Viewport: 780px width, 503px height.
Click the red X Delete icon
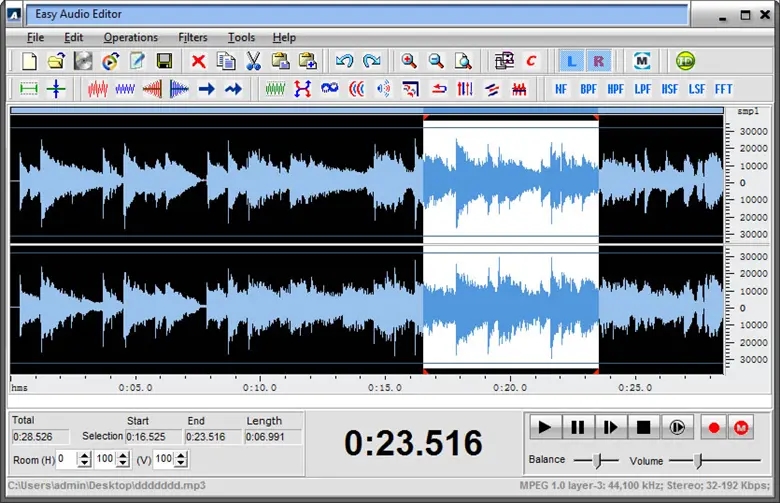(198, 61)
